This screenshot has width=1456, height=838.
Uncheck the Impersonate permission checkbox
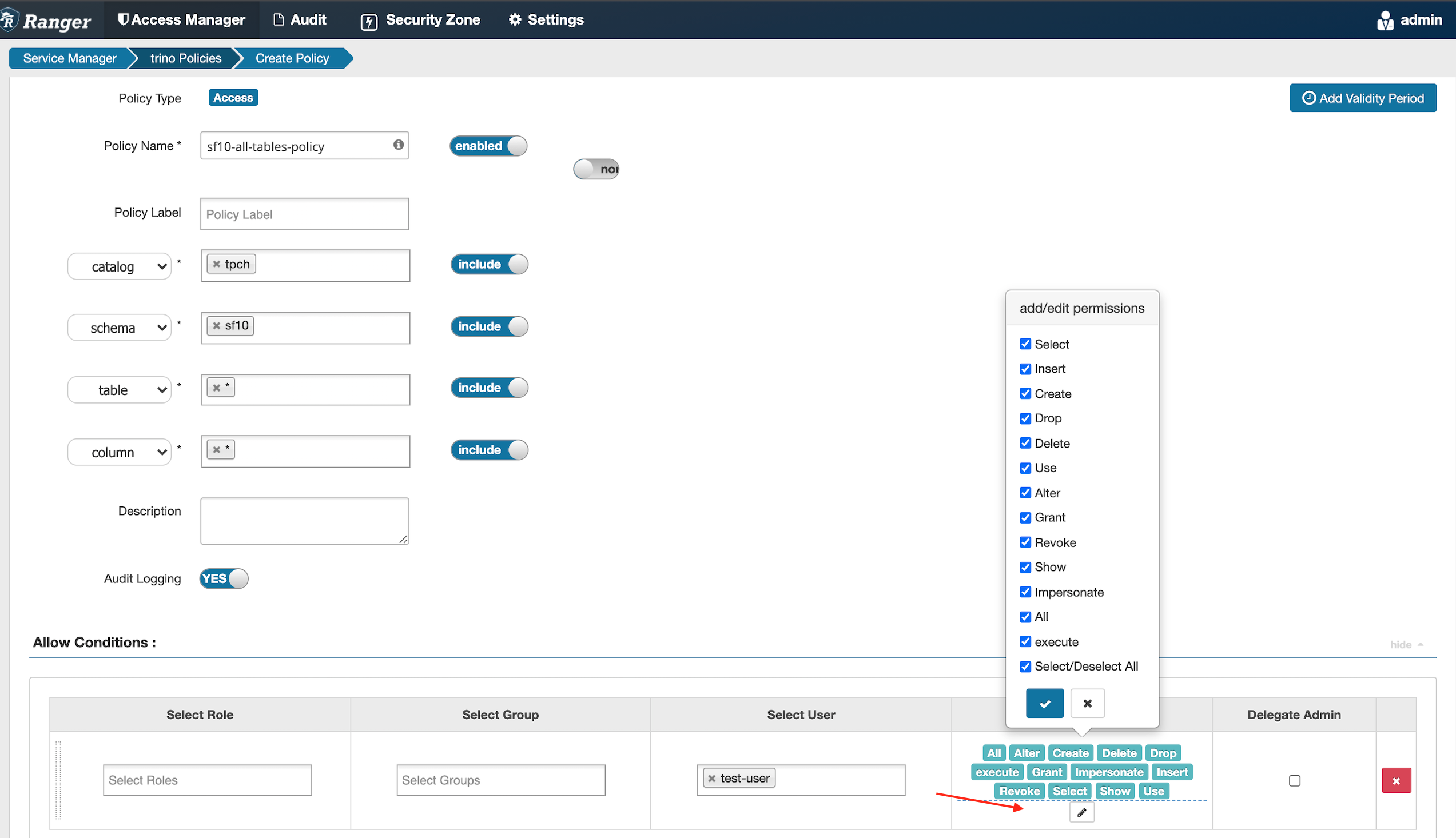click(x=1025, y=592)
